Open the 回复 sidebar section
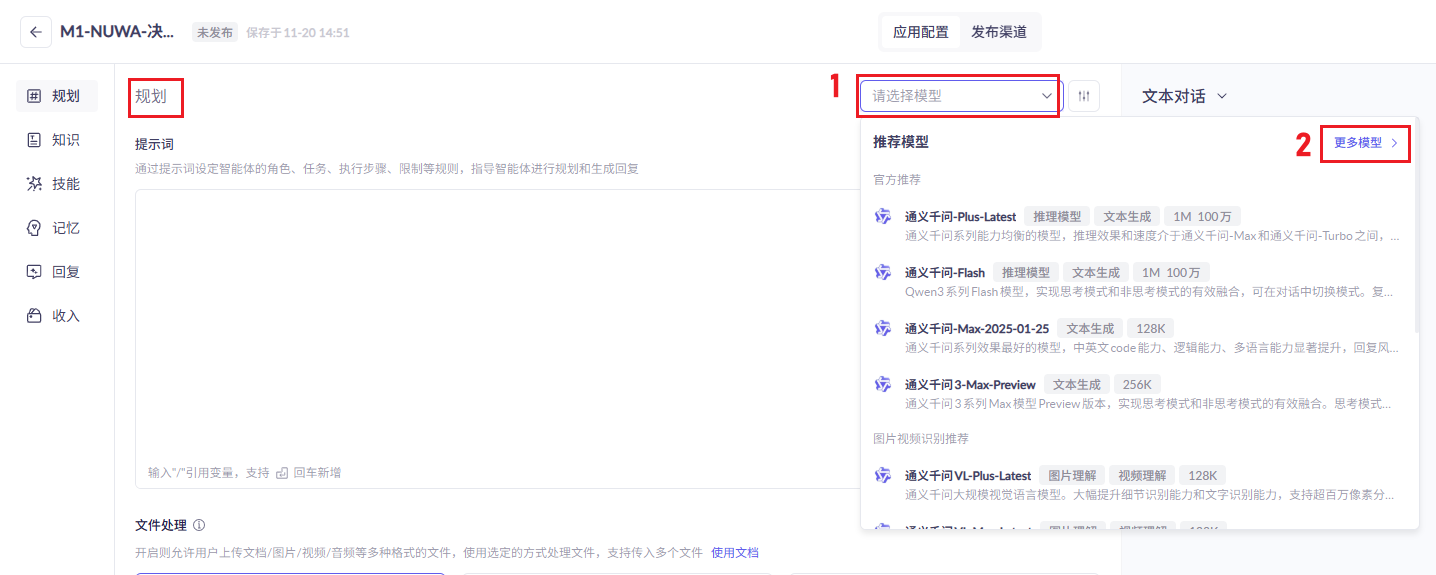 [x=56, y=272]
